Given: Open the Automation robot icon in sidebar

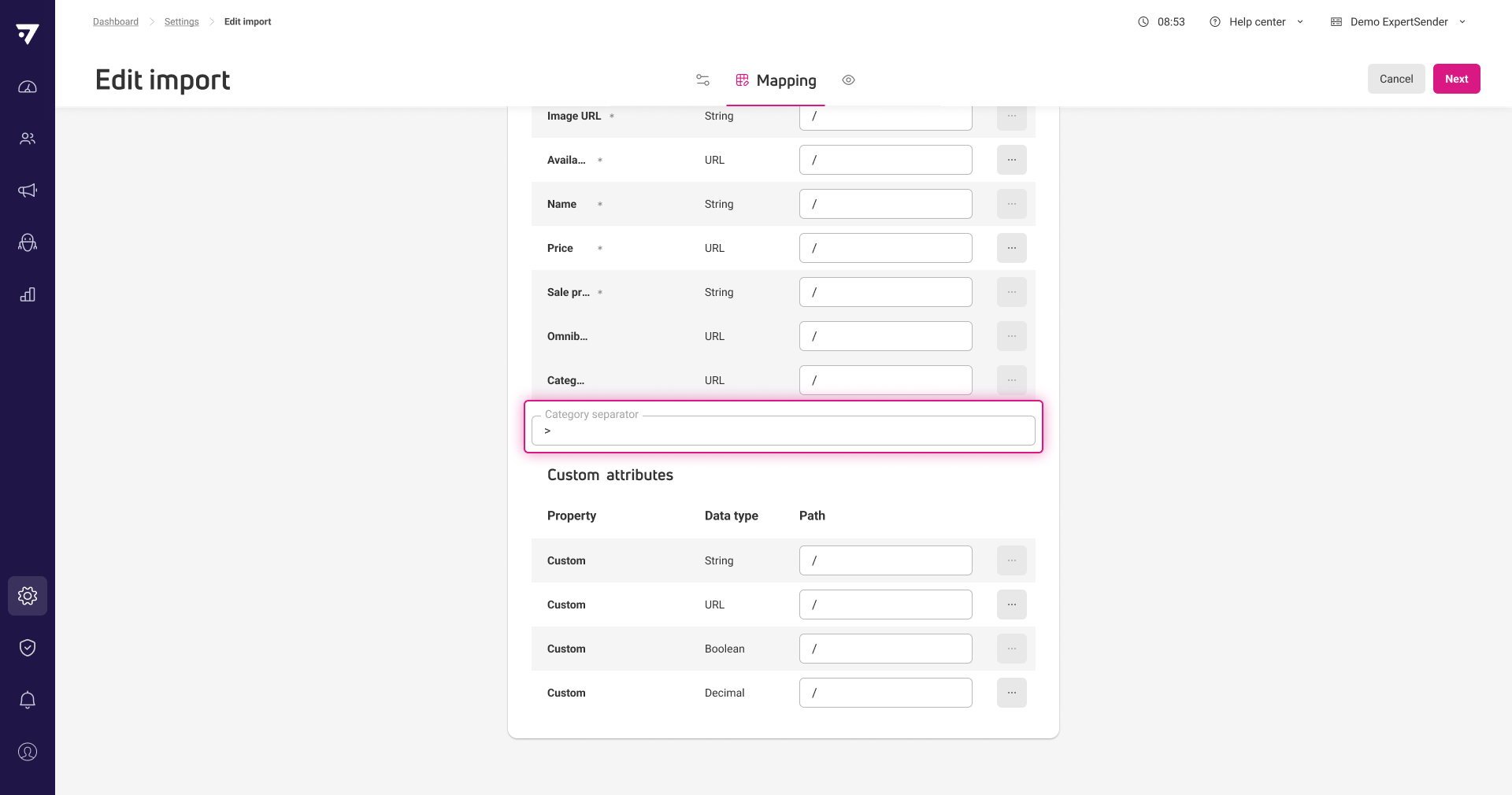Looking at the screenshot, I should (28, 242).
